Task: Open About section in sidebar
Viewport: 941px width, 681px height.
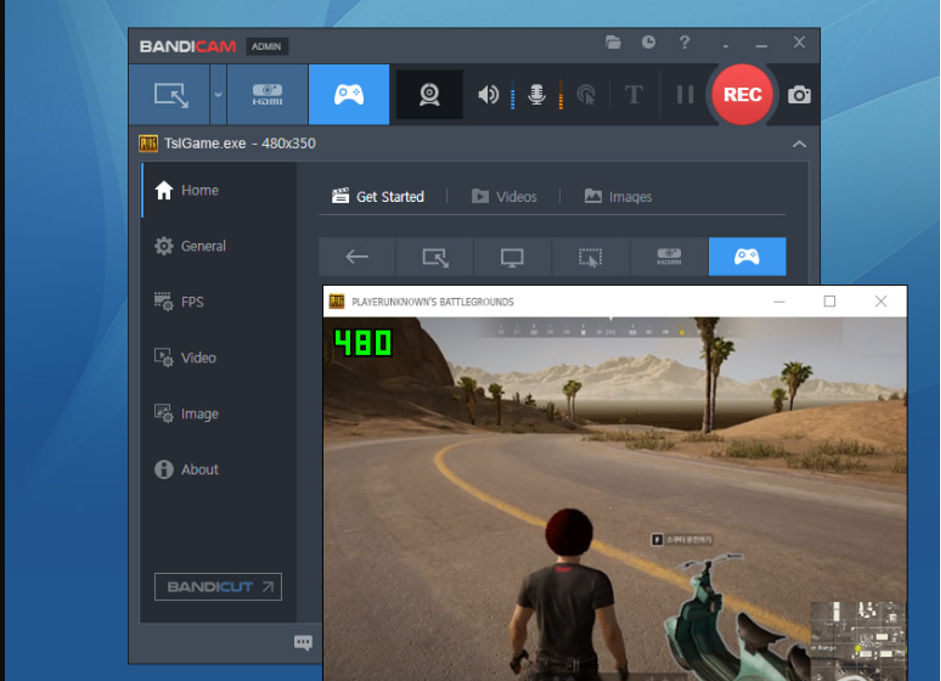Action: pyautogui.click(x=218, y=469)
